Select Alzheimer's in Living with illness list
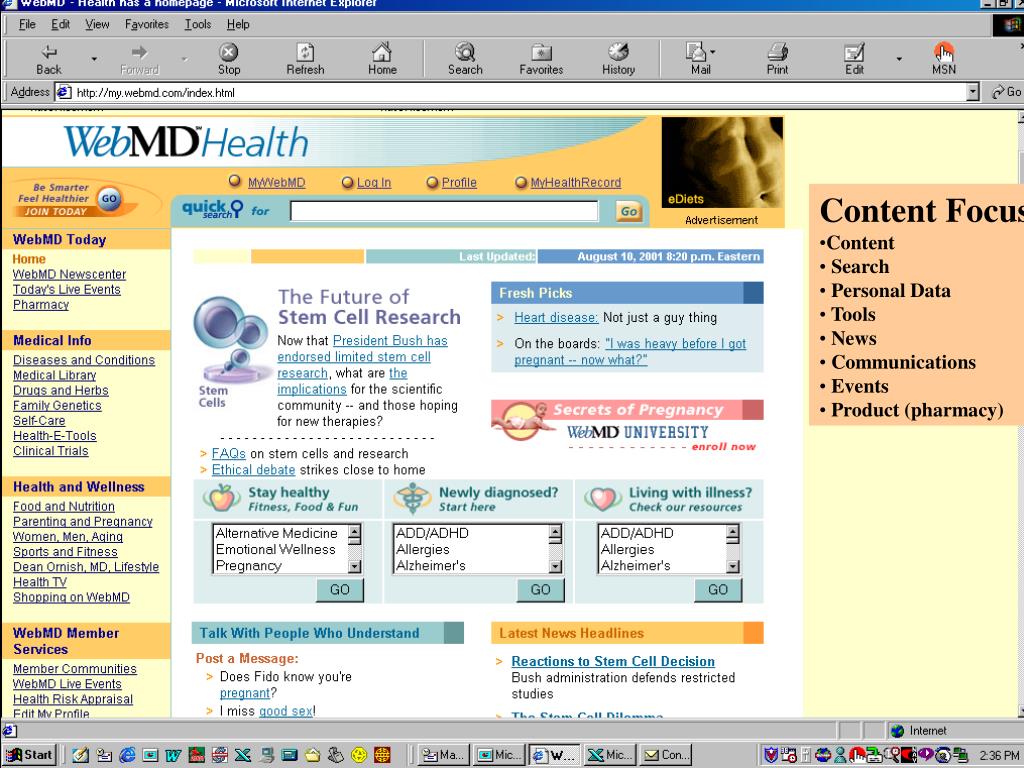 [x=635, y=566]
